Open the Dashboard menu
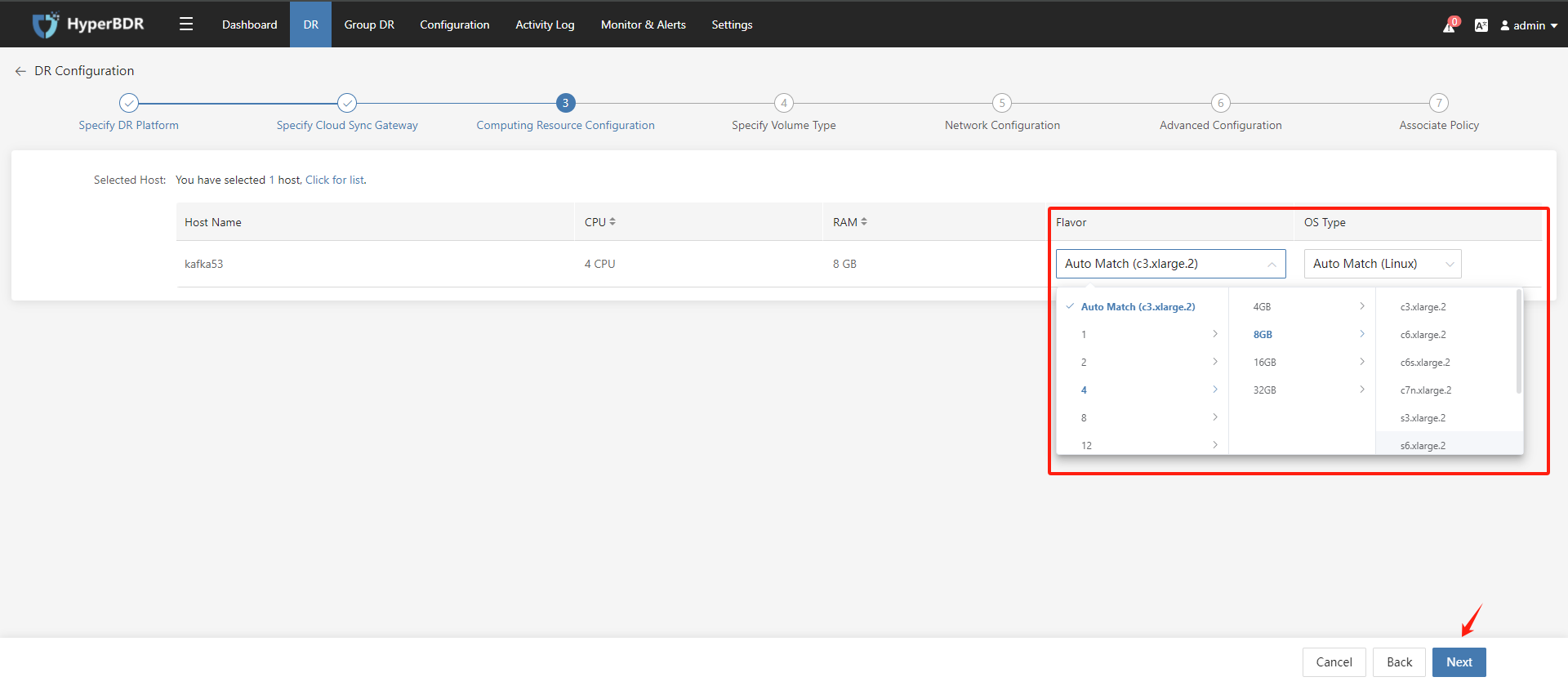 [249, 24]
